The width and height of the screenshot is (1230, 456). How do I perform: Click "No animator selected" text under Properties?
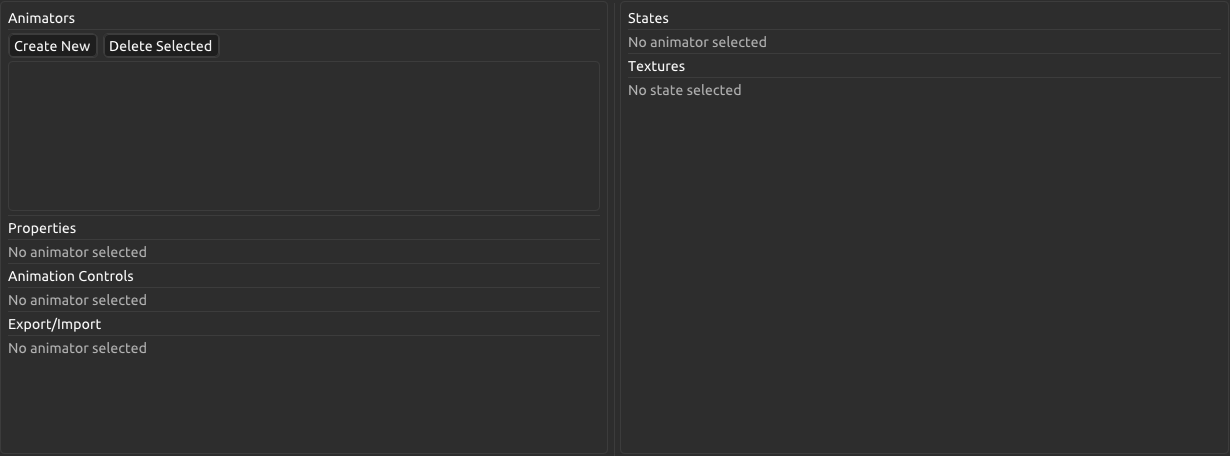pos(77,252)
